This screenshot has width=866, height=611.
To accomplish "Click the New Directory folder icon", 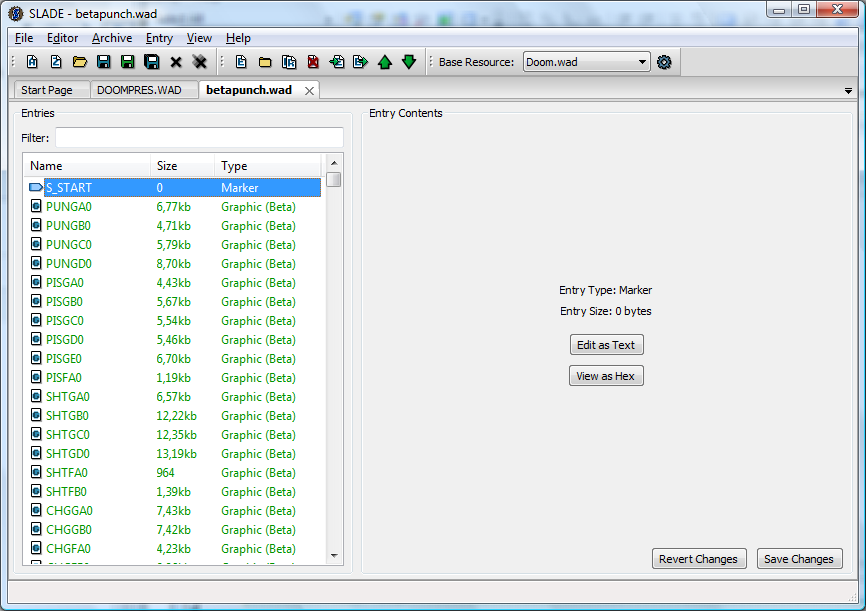I will click(265, 62).
